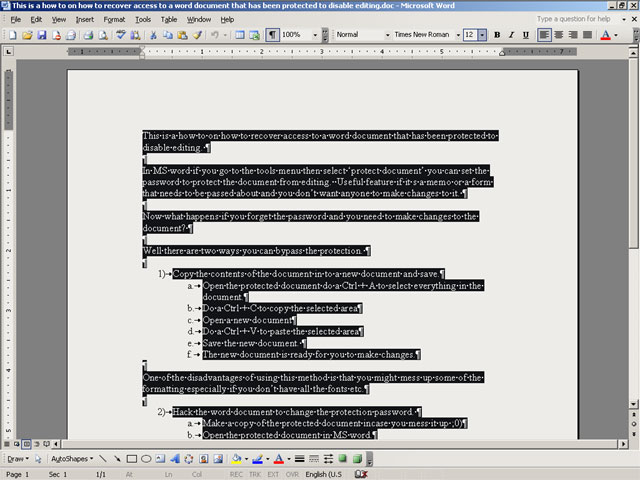Screen dimensions: 640x480
Task: Select the Oval drawing tool
Action: [x=146, y=459]
